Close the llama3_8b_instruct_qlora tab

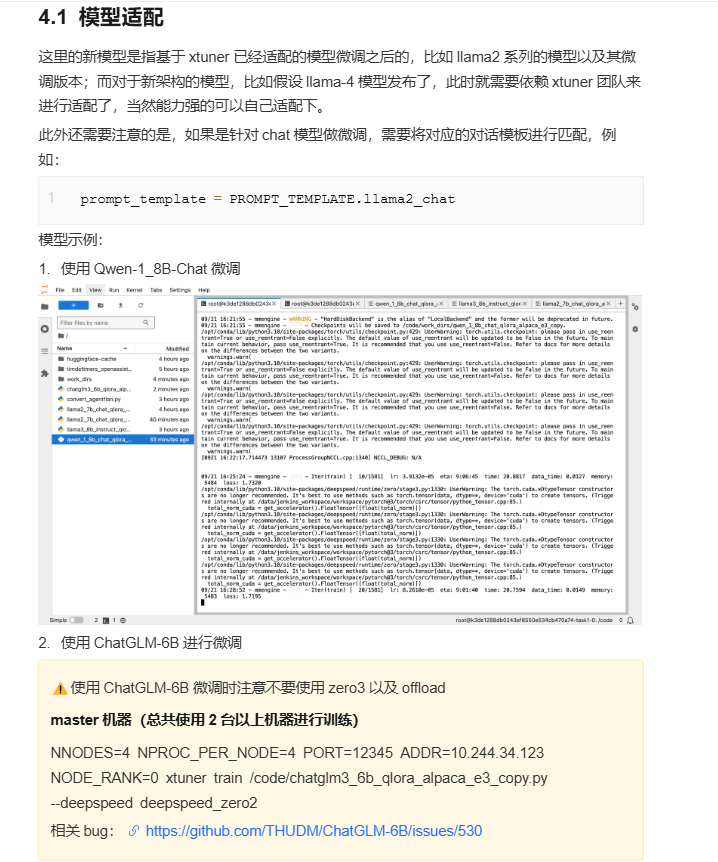[524, 303]
